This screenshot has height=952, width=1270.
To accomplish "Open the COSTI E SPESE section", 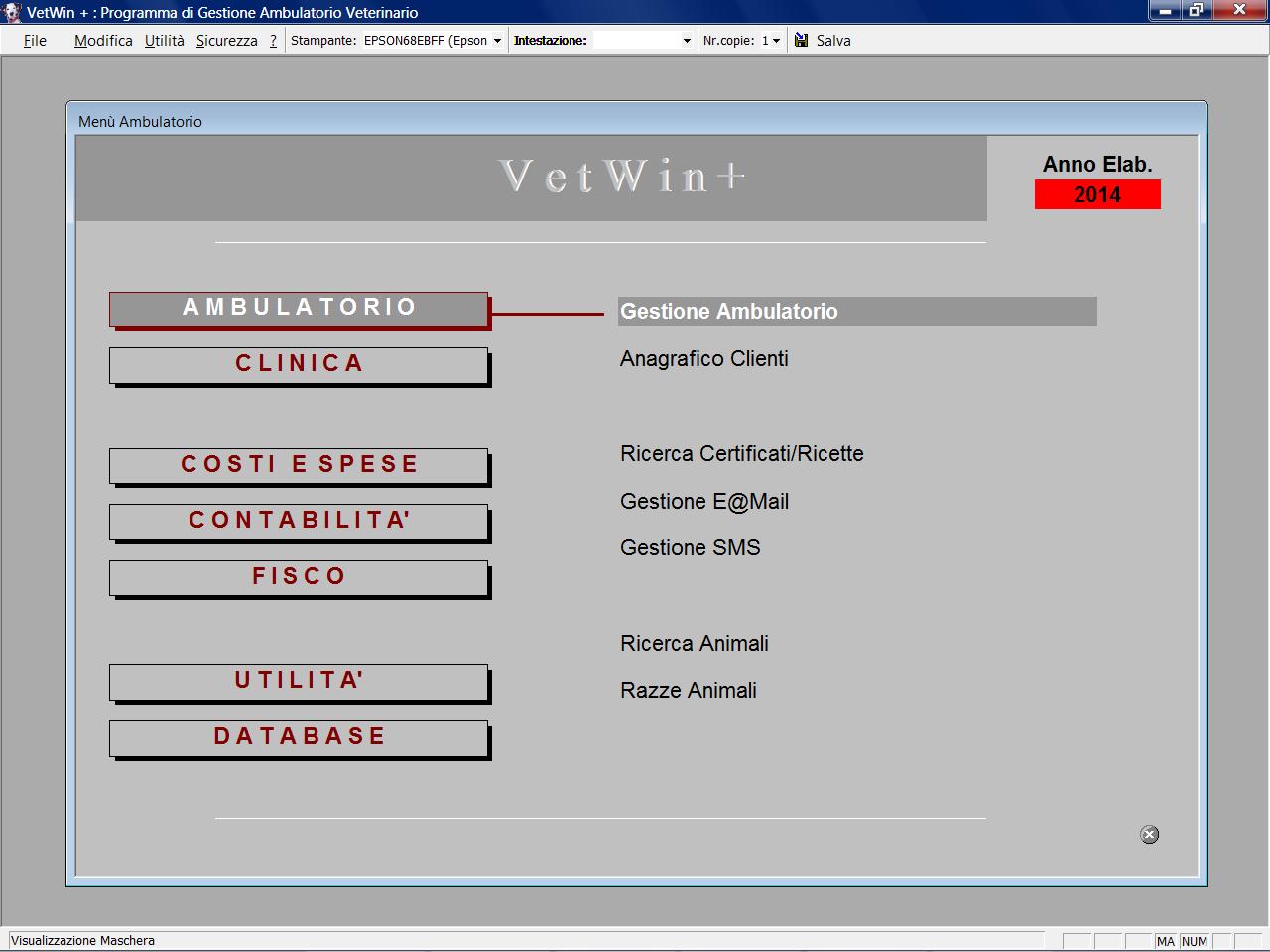I will 299,465.
